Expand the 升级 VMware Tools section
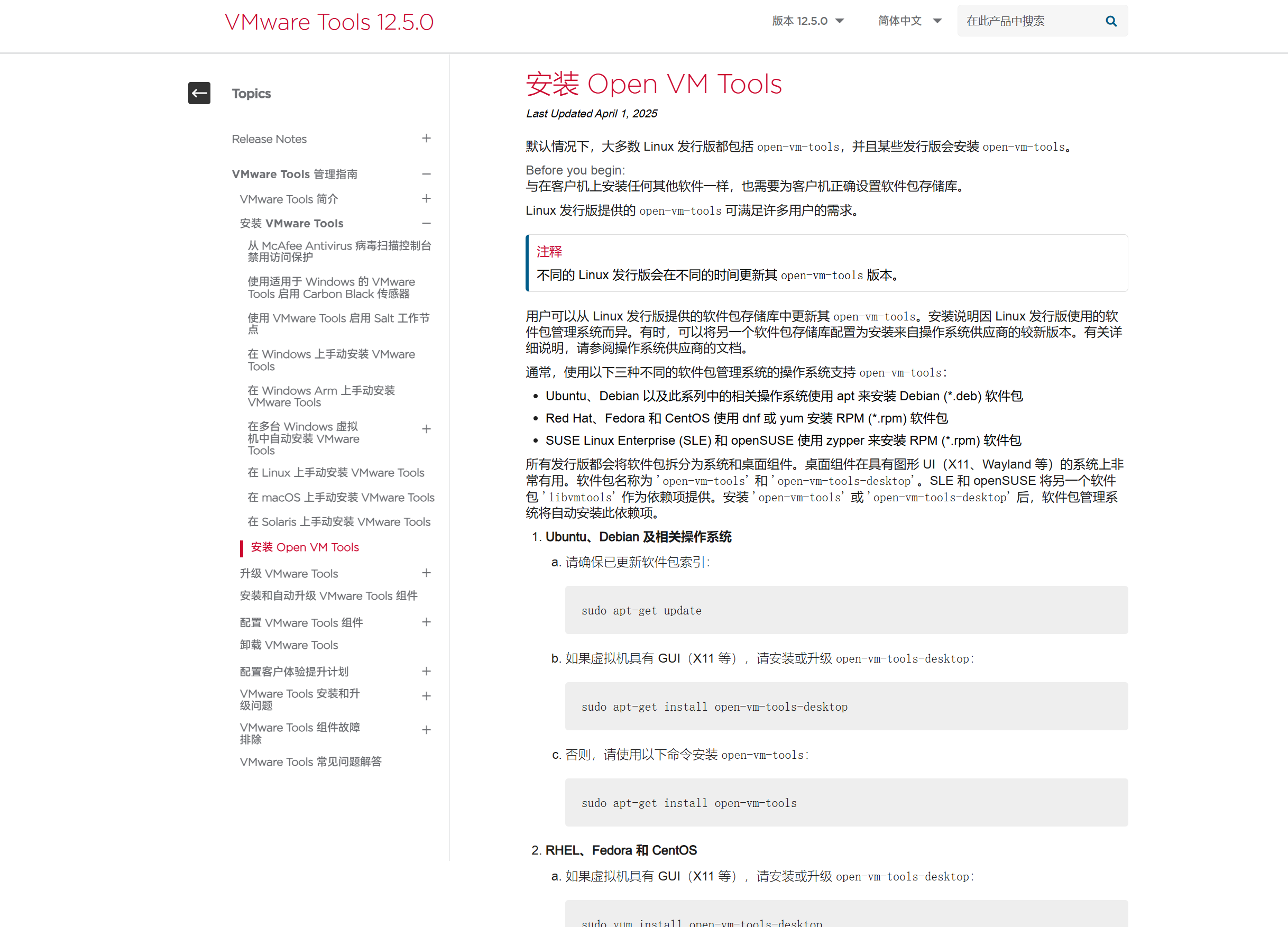Screen dimensions: 1288x927 427,573
